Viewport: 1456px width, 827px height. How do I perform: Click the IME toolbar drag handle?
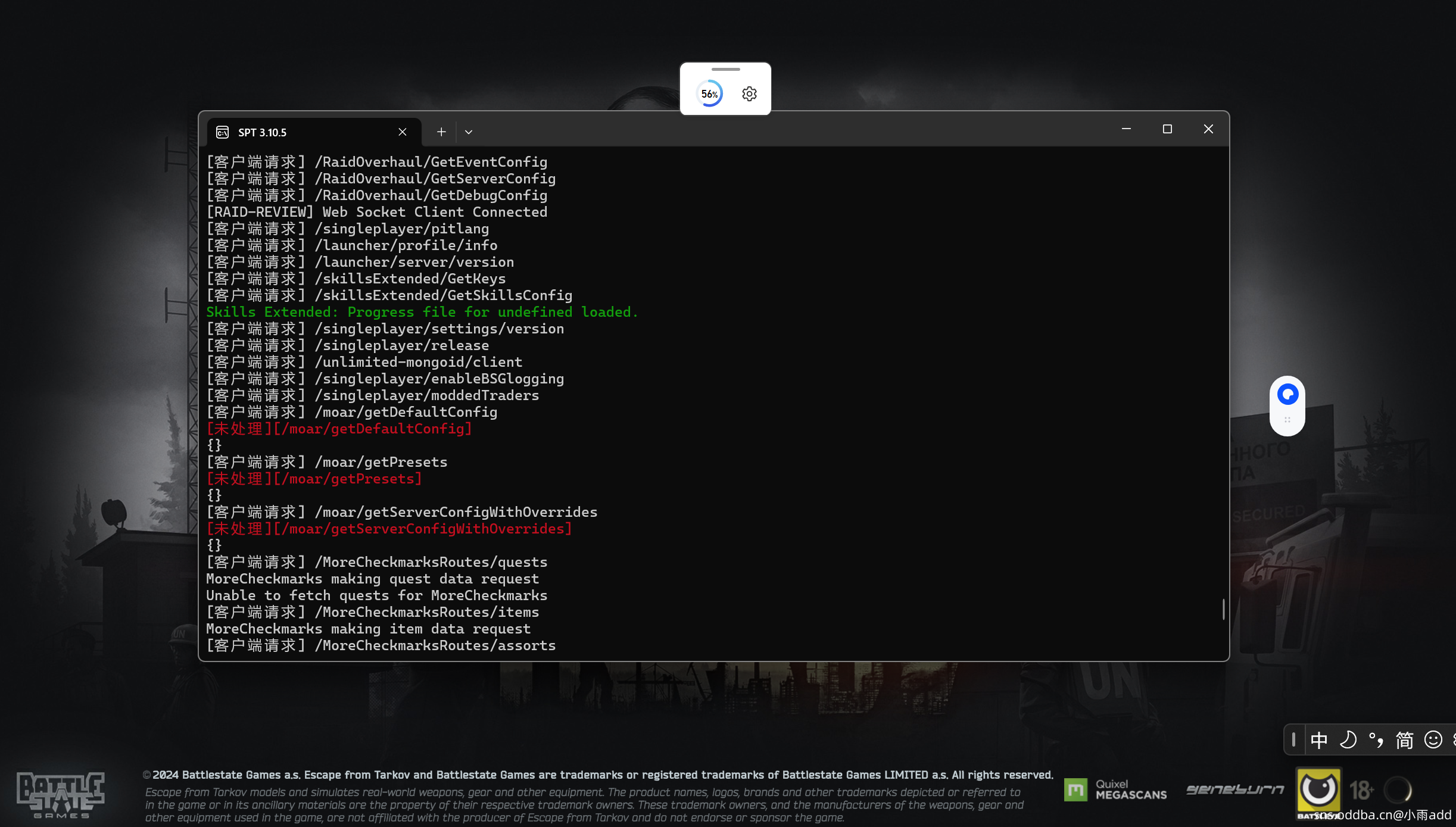coord(1293,740)
